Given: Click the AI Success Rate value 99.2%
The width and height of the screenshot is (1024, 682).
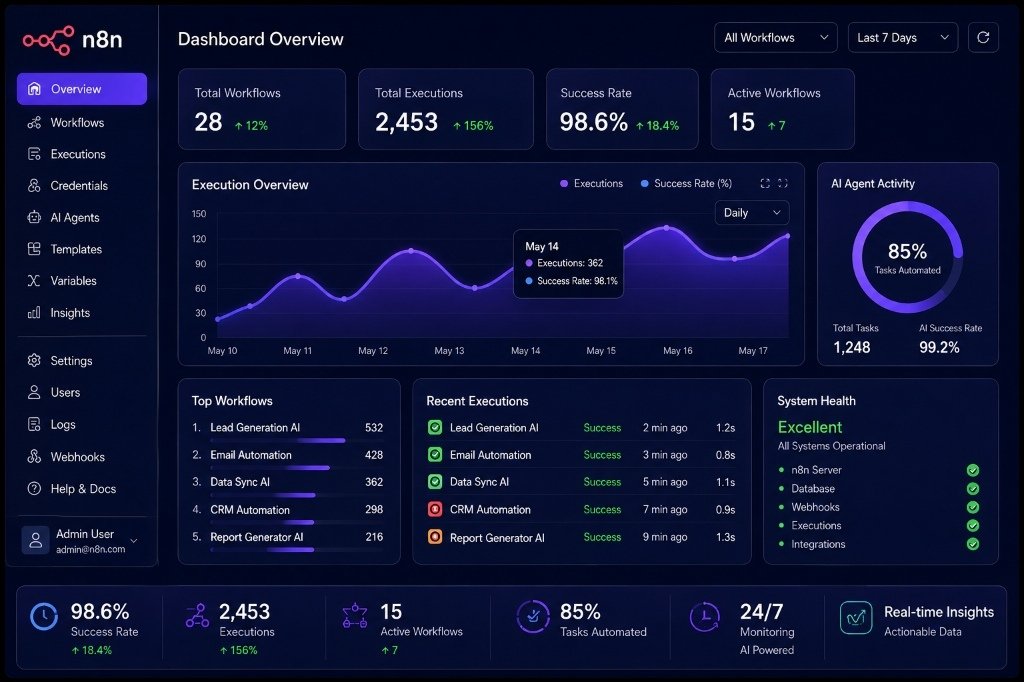Looking at the screenshot, I should [x=939, y=348].
